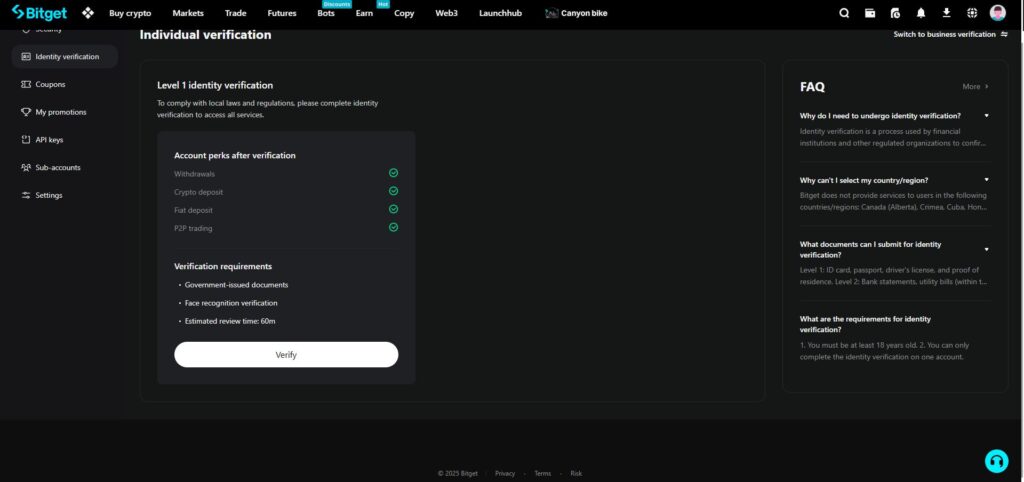This screenshot has height=482, width=1024.
Task: Select Coupons label in the sidebar
Action: click(x=50, y=84)
